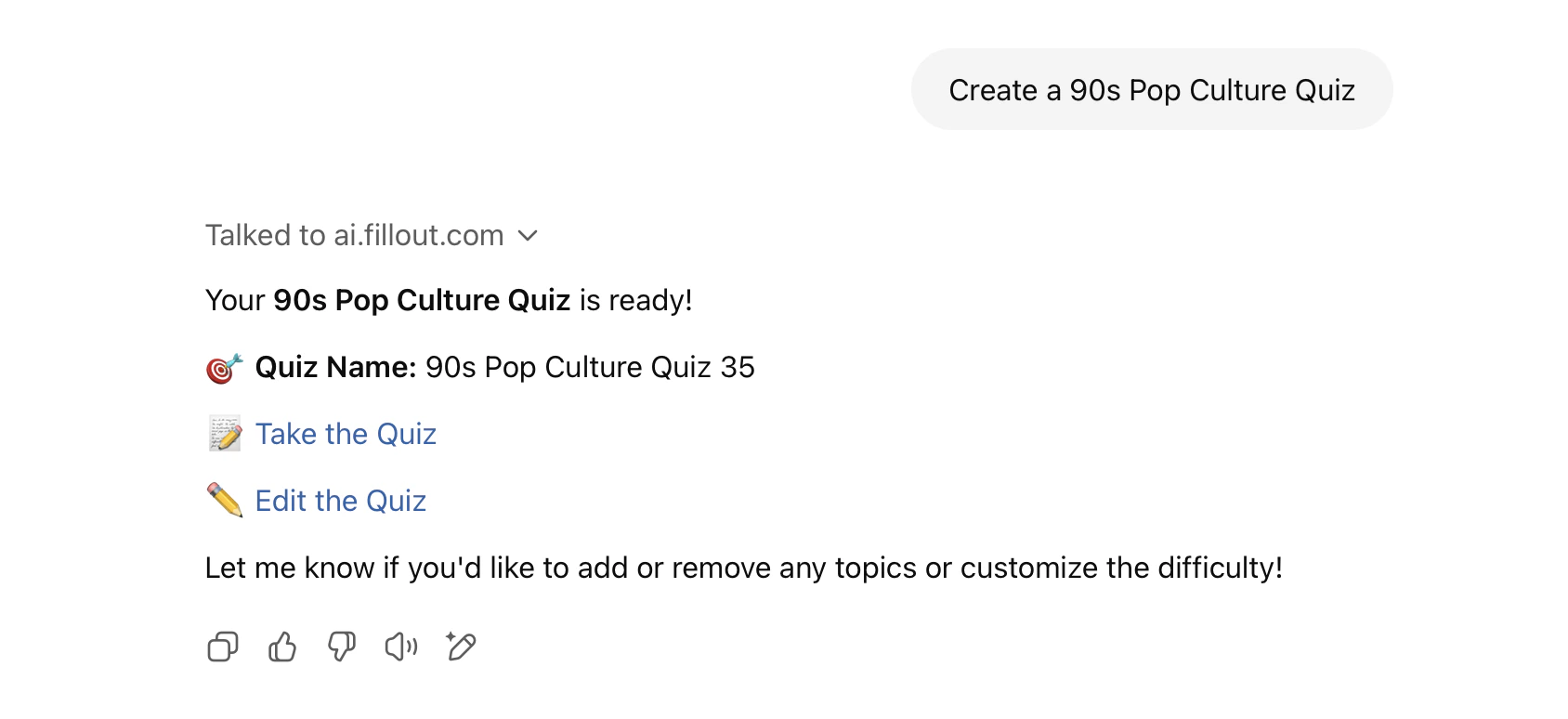Click the quiz name 90s Pop Culture Quiz 35
This screenshot has height=719, width=1568.
(589, 367)
